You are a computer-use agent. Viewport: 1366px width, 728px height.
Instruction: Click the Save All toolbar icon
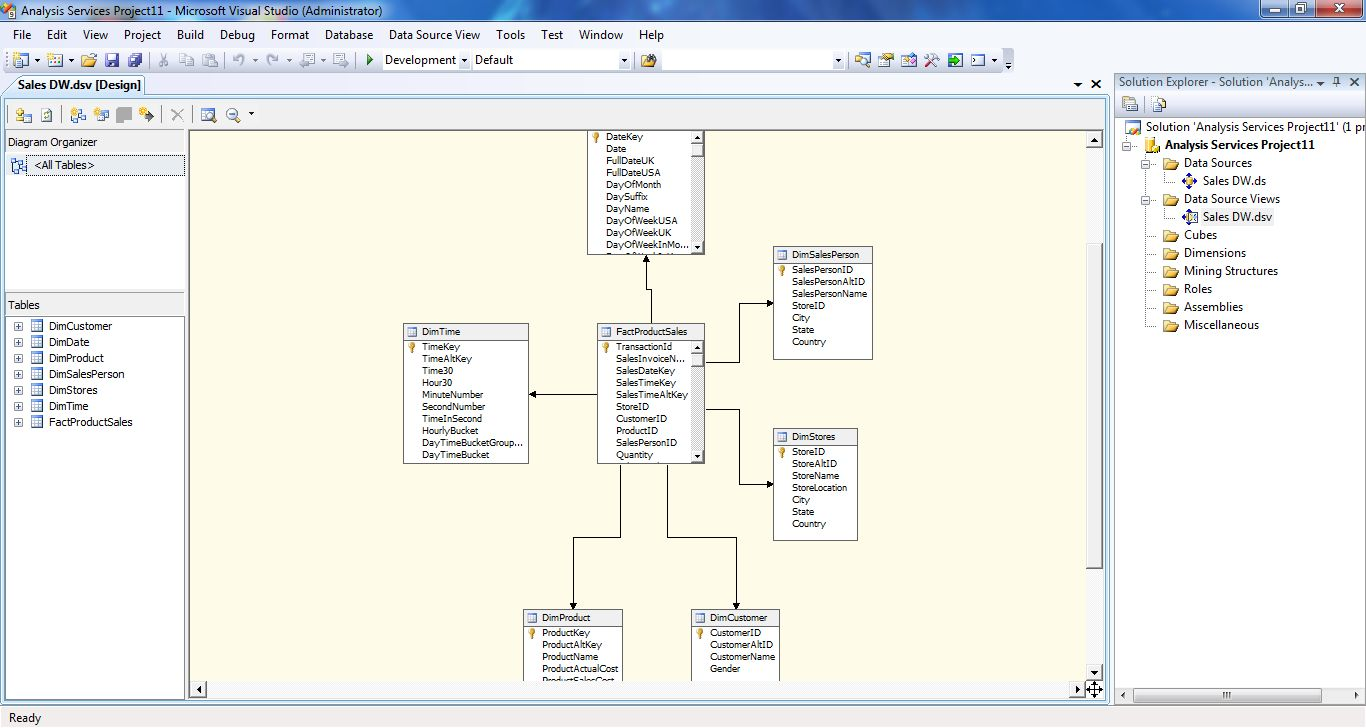(x=134, y=60)
